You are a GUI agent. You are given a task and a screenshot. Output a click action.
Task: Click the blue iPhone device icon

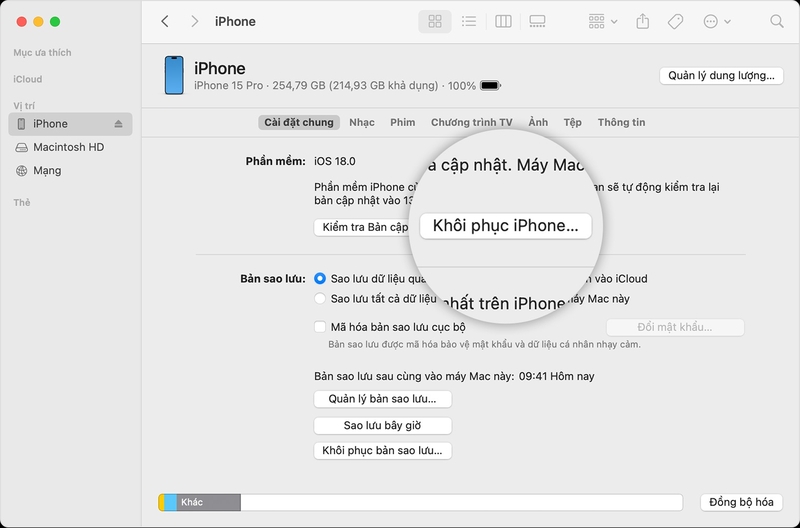point(174,76)
